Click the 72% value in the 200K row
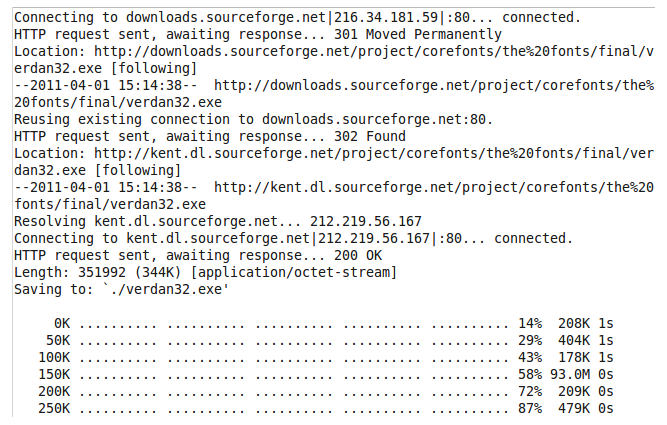Image resolution: width=667 pixels, height=425 pixels. [529, 392]
